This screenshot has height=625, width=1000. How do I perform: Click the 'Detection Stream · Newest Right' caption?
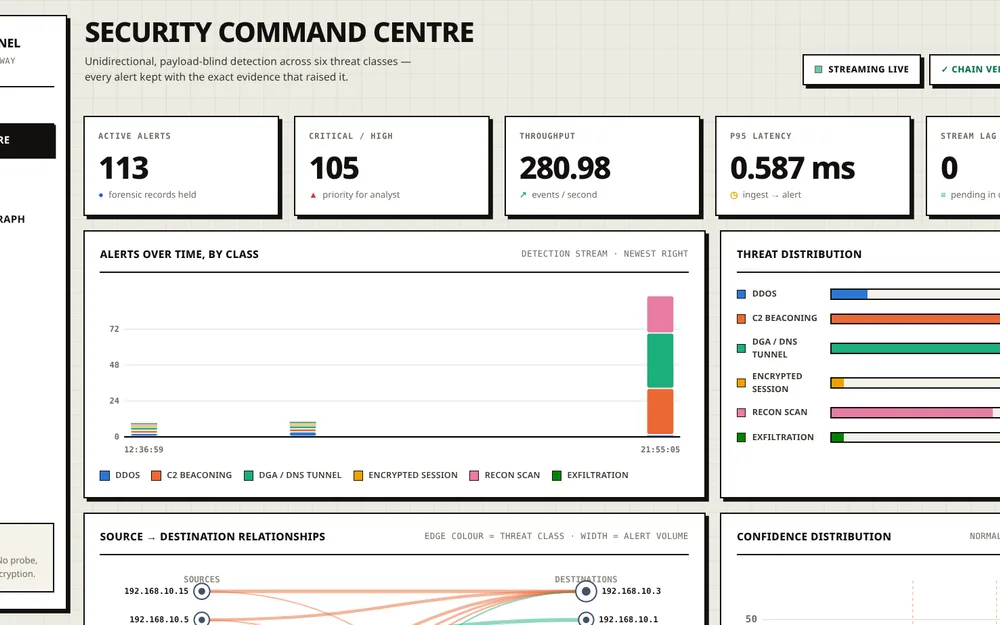605,254
